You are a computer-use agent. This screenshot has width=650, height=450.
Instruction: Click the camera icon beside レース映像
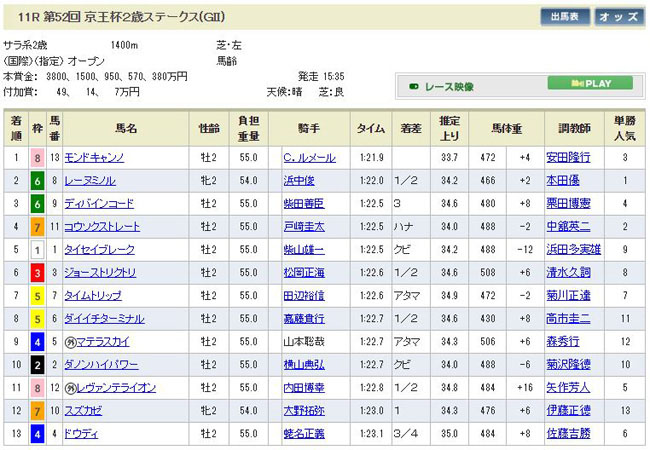414,85
